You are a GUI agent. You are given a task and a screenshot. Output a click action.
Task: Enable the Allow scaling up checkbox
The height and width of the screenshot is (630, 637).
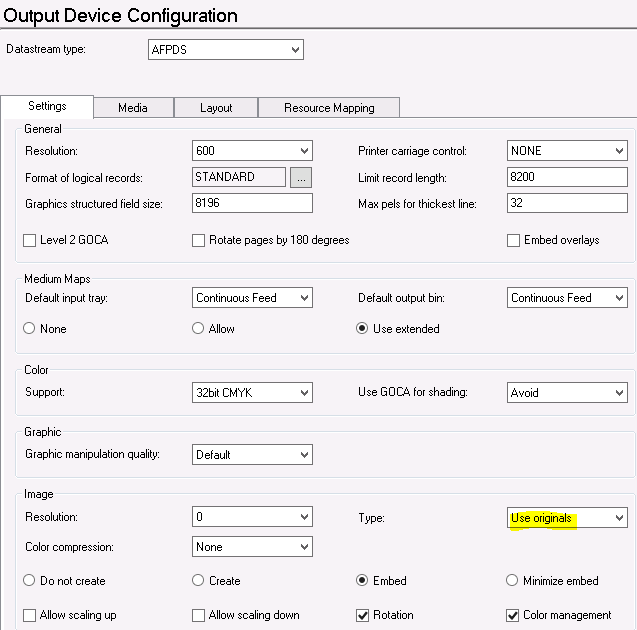tap(30, 615)
